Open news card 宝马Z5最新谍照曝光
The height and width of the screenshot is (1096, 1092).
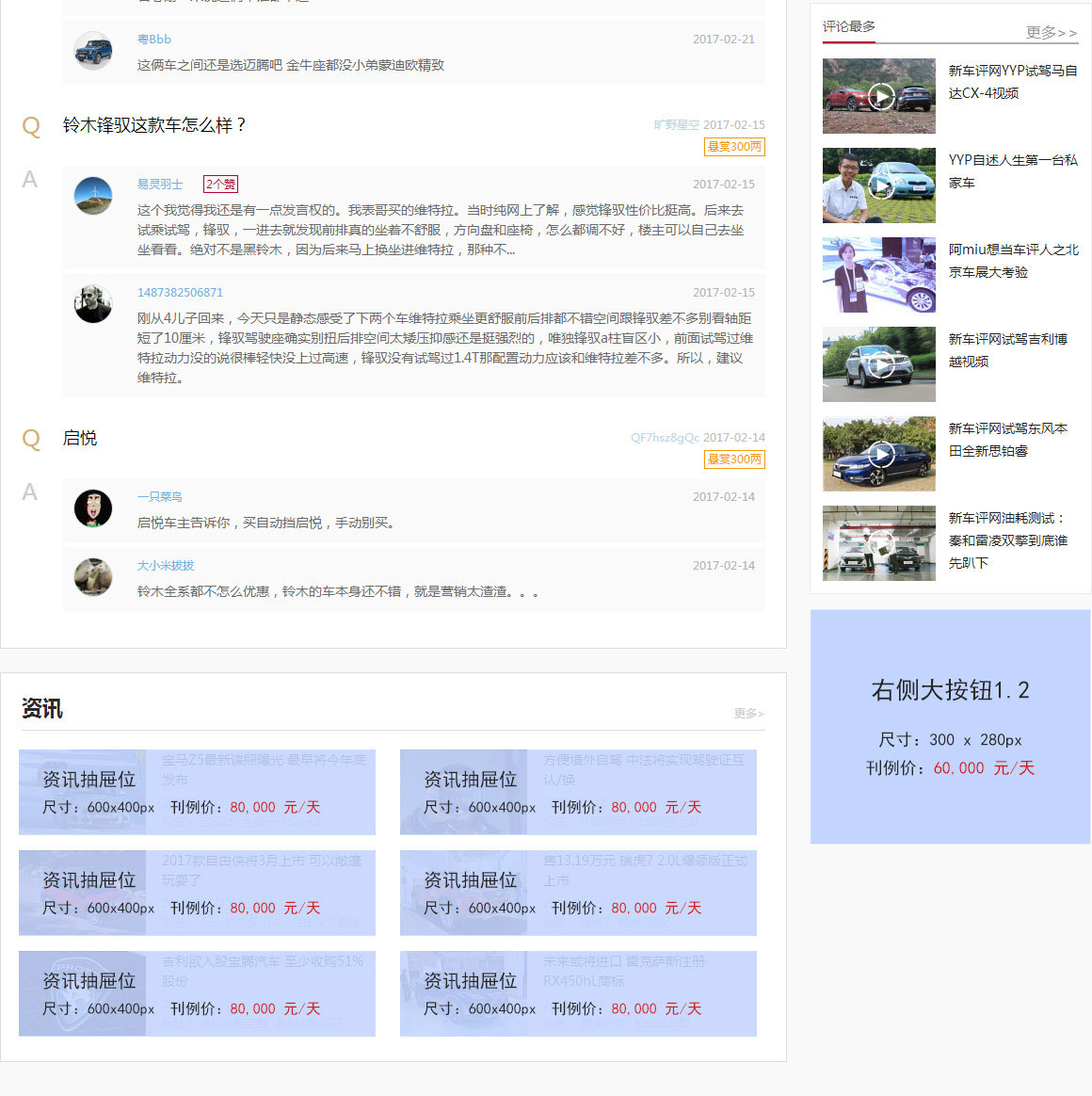coord(197,792)
